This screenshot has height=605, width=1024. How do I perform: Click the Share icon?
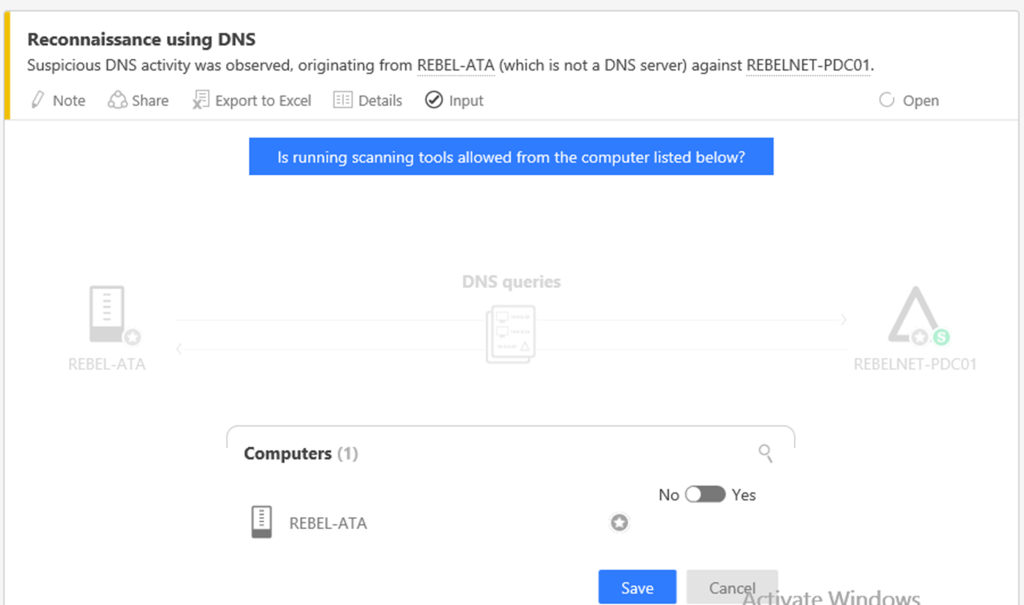[x=118, y=100]
